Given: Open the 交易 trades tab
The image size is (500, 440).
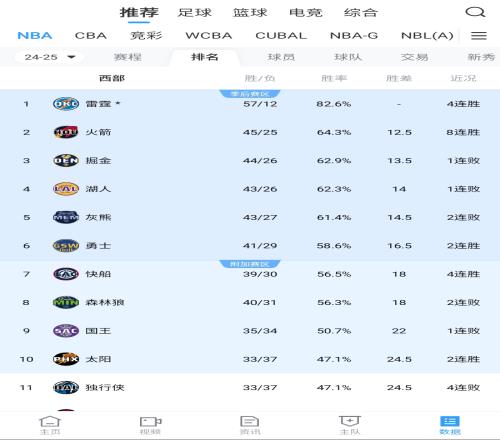Looking at the screenshot, I should click(x=414, y=57).
